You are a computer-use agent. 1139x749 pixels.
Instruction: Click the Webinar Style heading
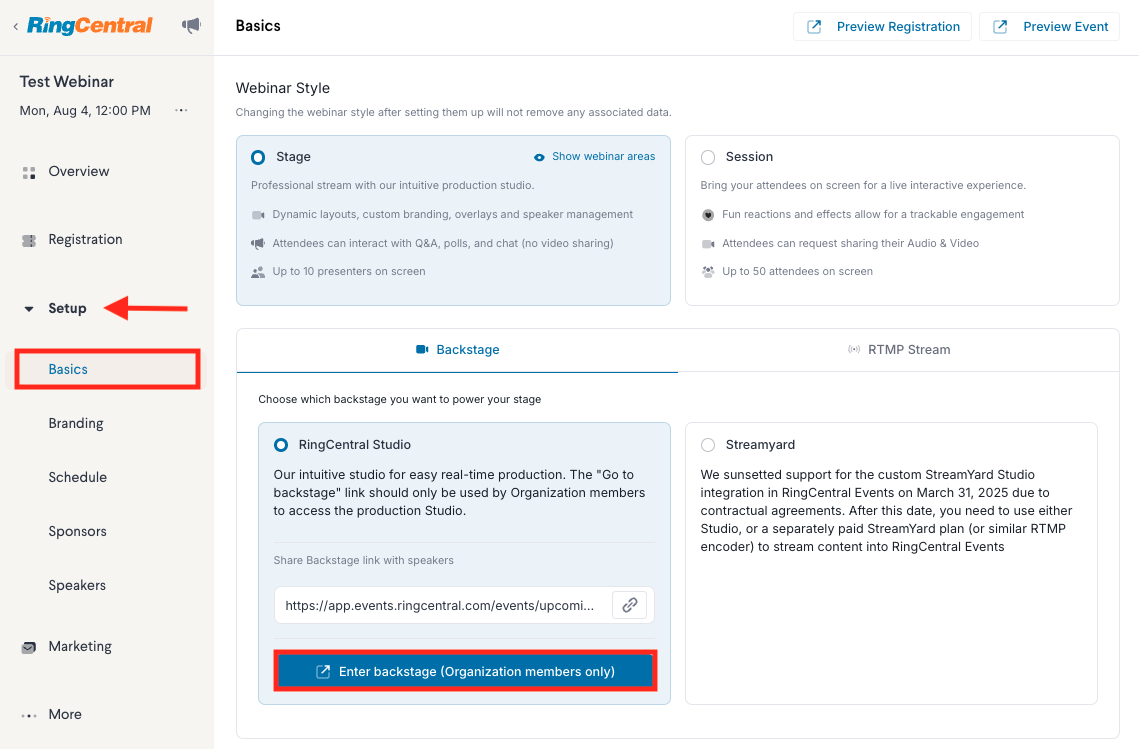point(283,88)
